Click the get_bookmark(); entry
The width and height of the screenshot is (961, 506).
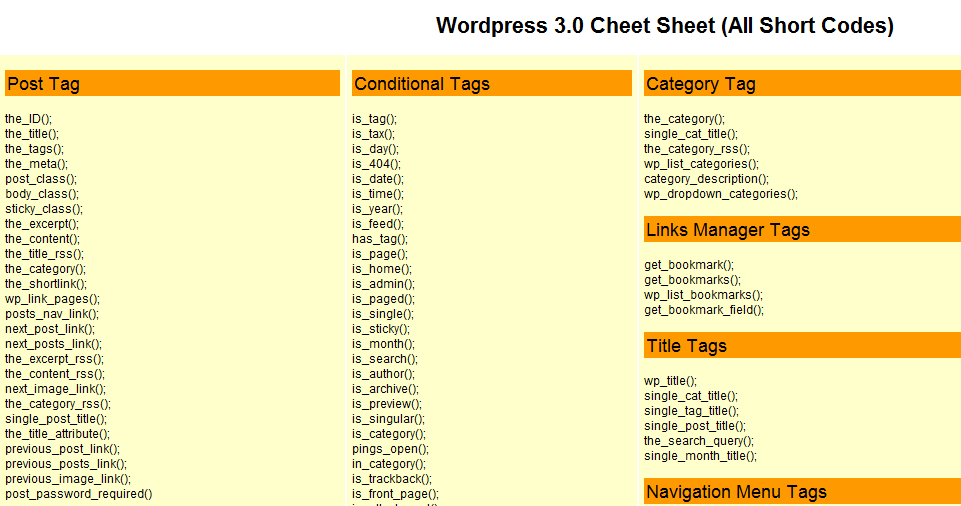pyautogui.click(x=689, y=265)
